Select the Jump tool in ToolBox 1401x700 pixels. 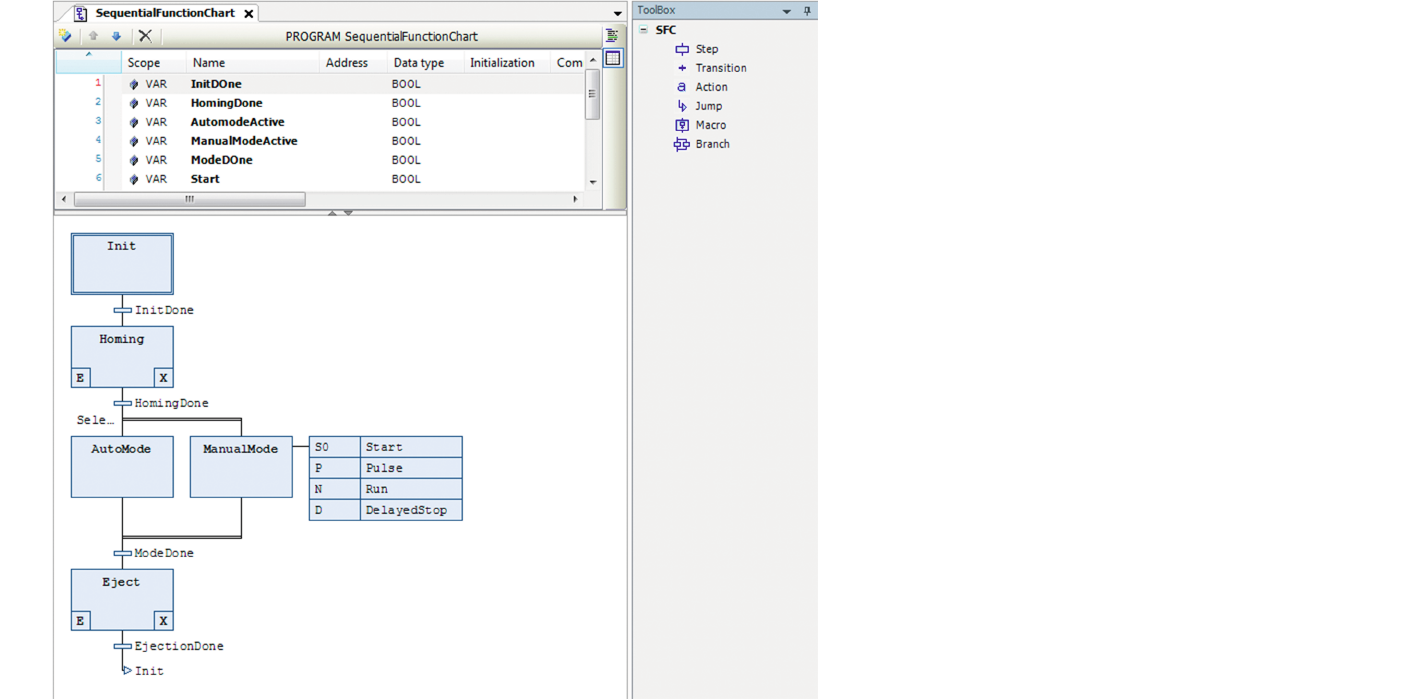pyautogui.click(x=708, y=106)
